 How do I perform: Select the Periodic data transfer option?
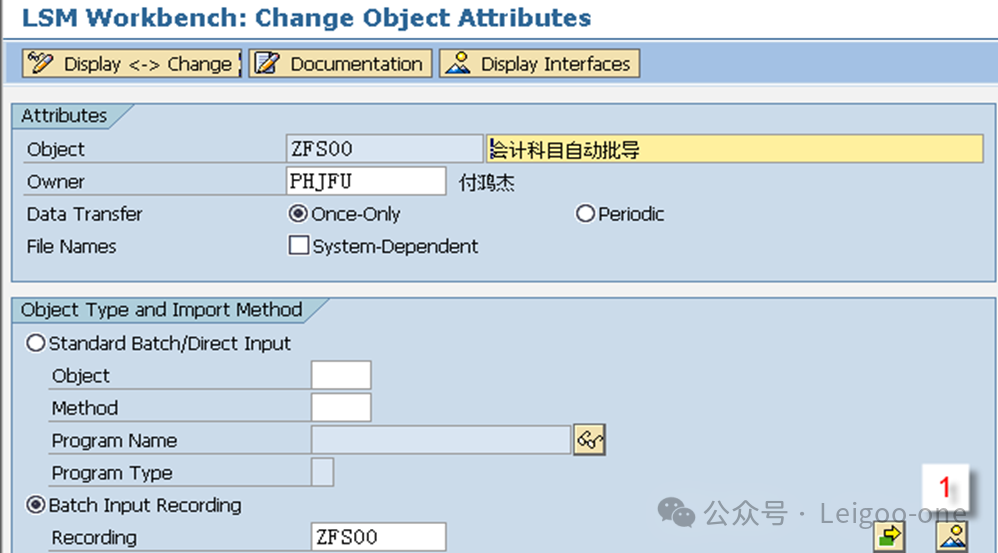[586, 214]
